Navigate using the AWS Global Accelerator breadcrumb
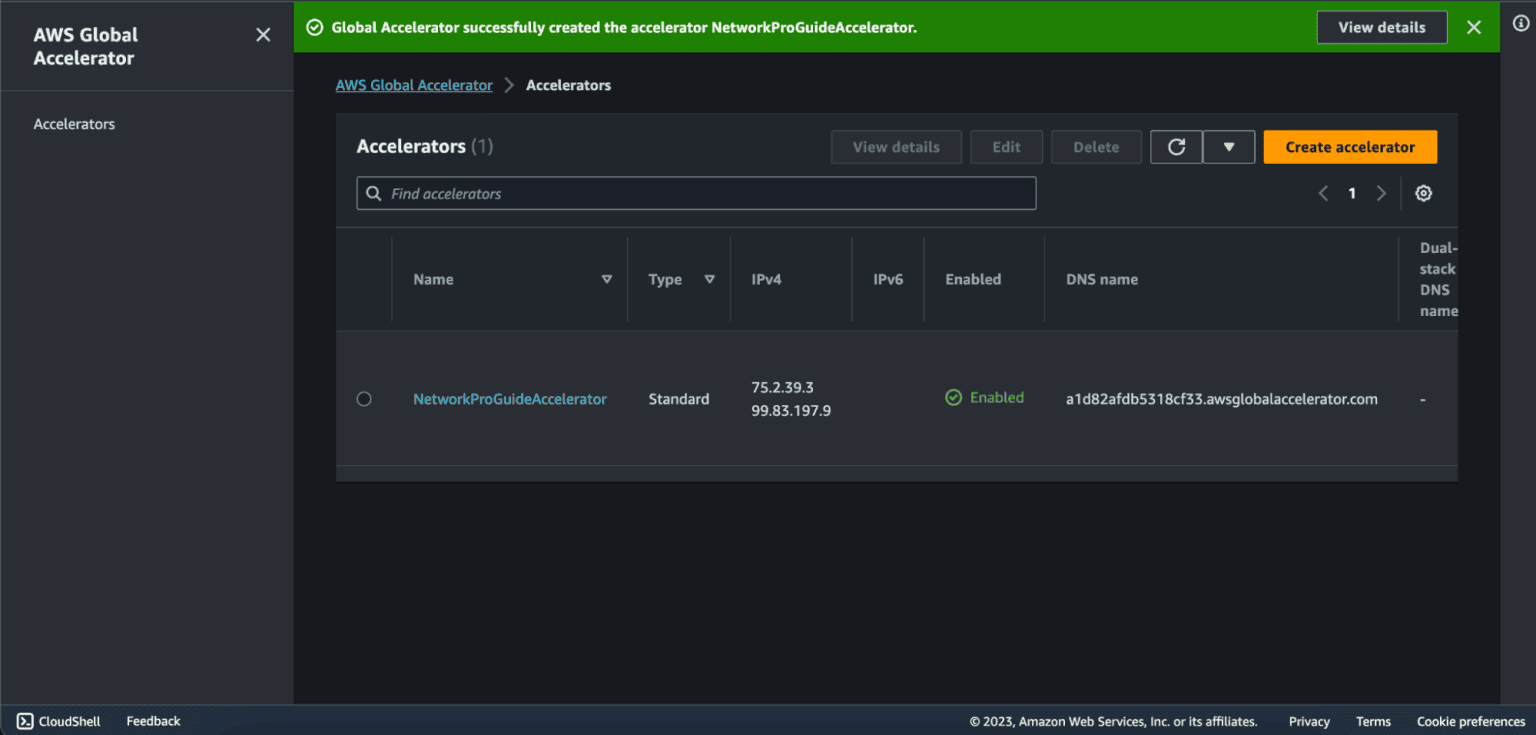This screenshot has width=1536, height=735. click(x=414, y=85)
